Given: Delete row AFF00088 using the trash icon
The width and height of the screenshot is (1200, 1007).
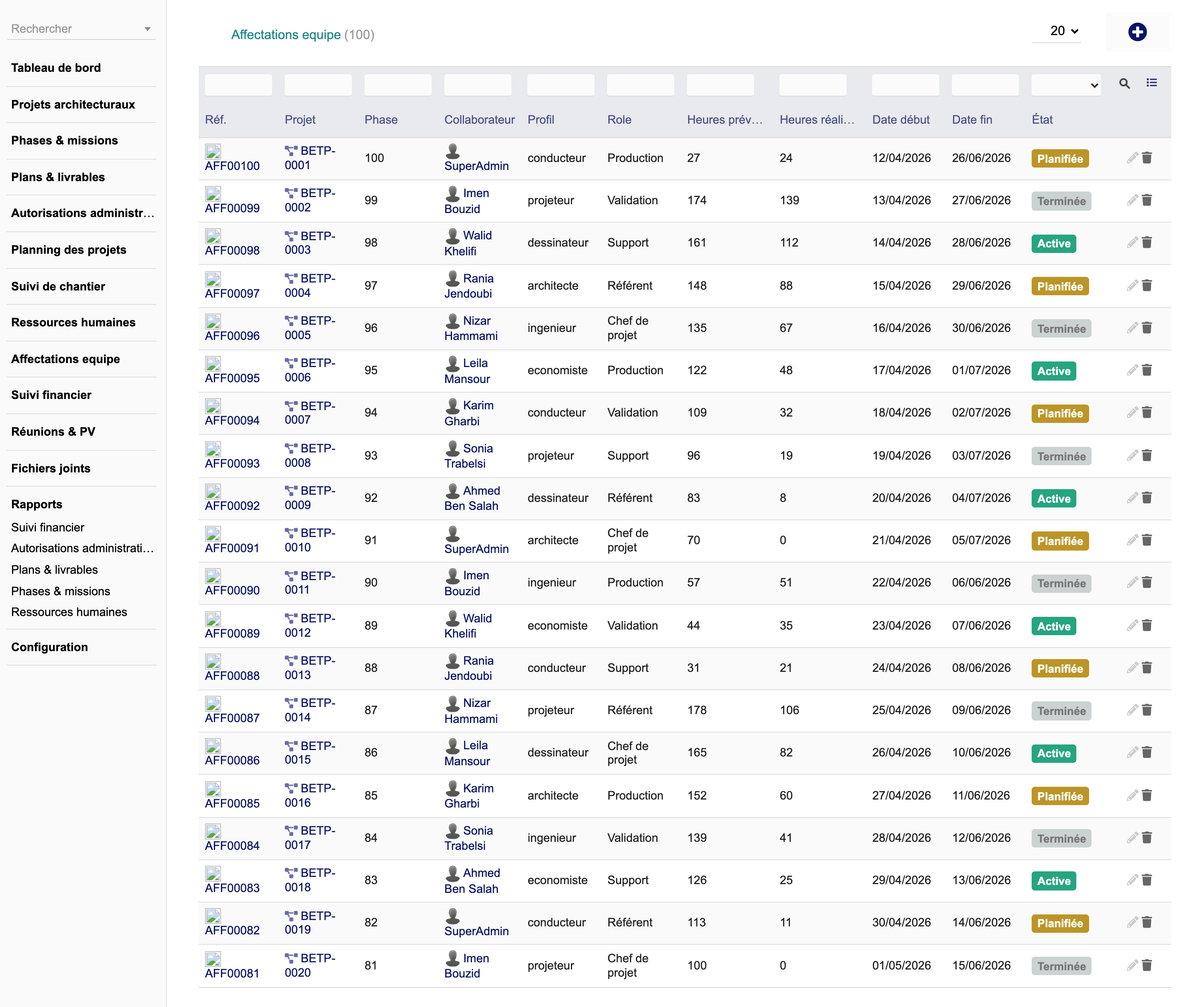Looking at the screenshot, I should pos(1147,668).
